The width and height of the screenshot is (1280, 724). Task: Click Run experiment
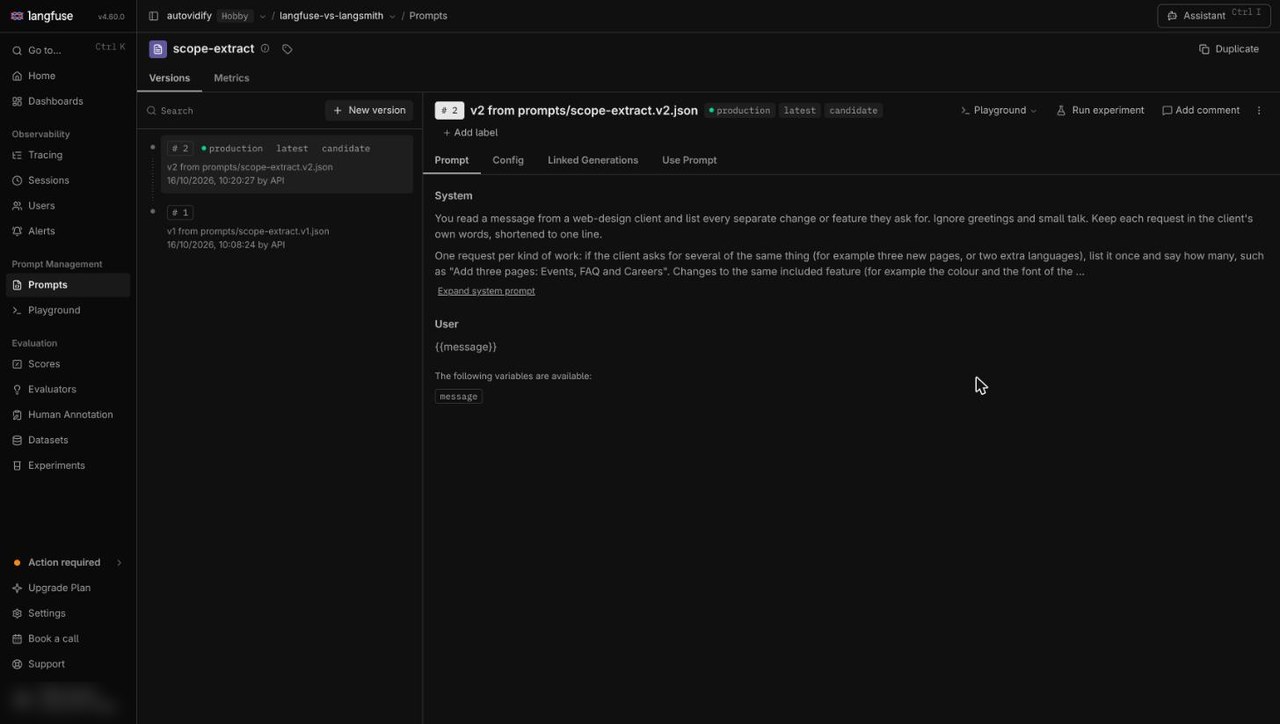1100,111
